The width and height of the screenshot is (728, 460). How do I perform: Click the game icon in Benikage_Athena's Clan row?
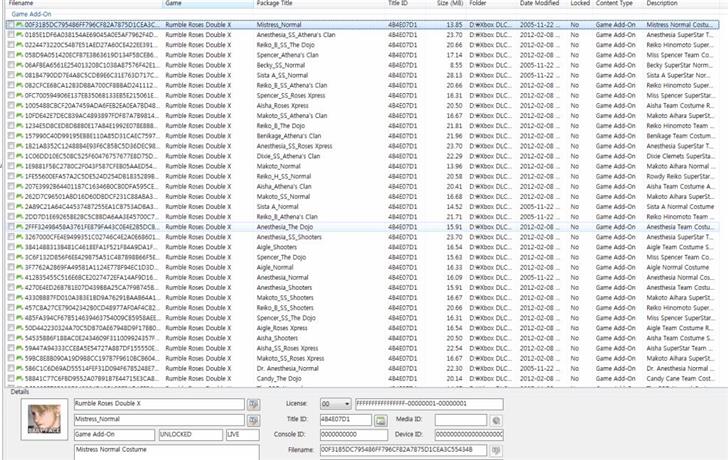[20, 136]
